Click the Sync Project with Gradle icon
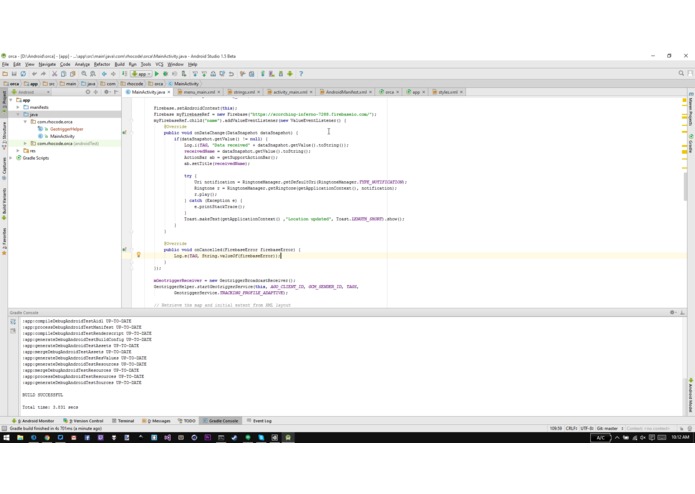 [x=262, y=74]
